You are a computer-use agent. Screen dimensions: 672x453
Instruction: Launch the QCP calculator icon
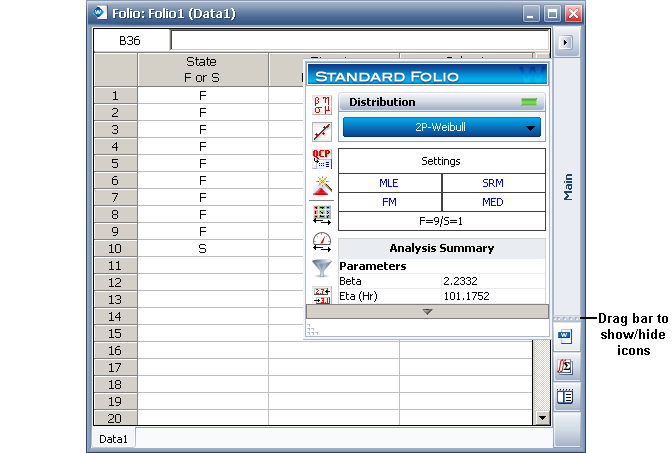(x=321, y=158)
